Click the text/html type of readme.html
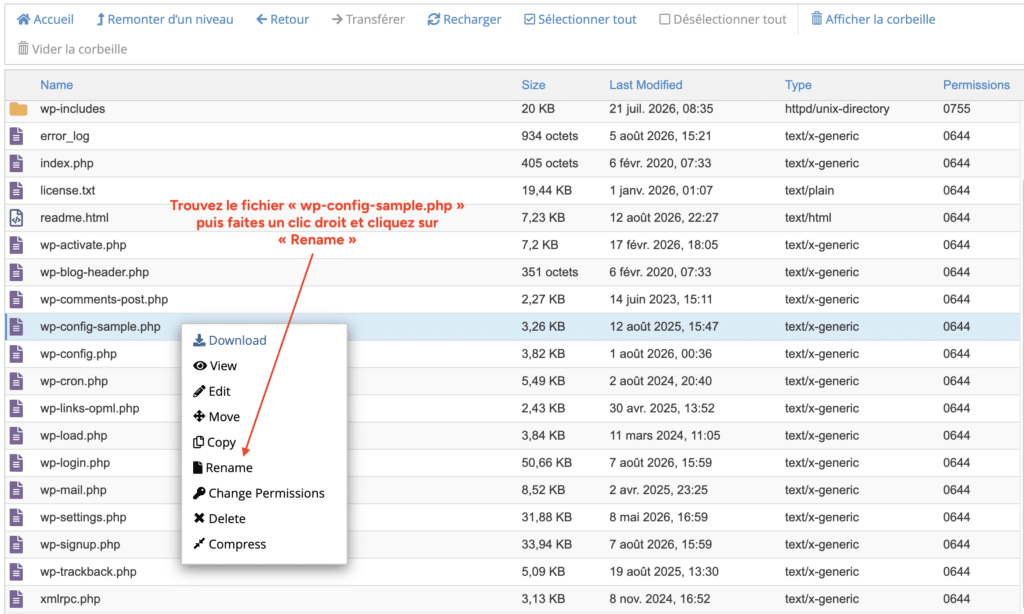The width and height of the screenshot is (1024, 614). [808, 218]
